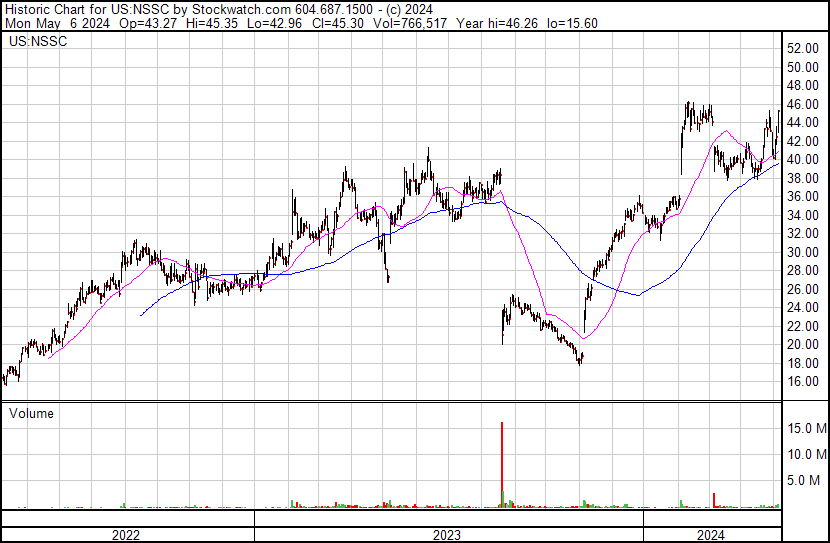This screenshot has width=830, height=543.
Task: Click the 2024 red volume bar
Action: (x=714, y=500)
